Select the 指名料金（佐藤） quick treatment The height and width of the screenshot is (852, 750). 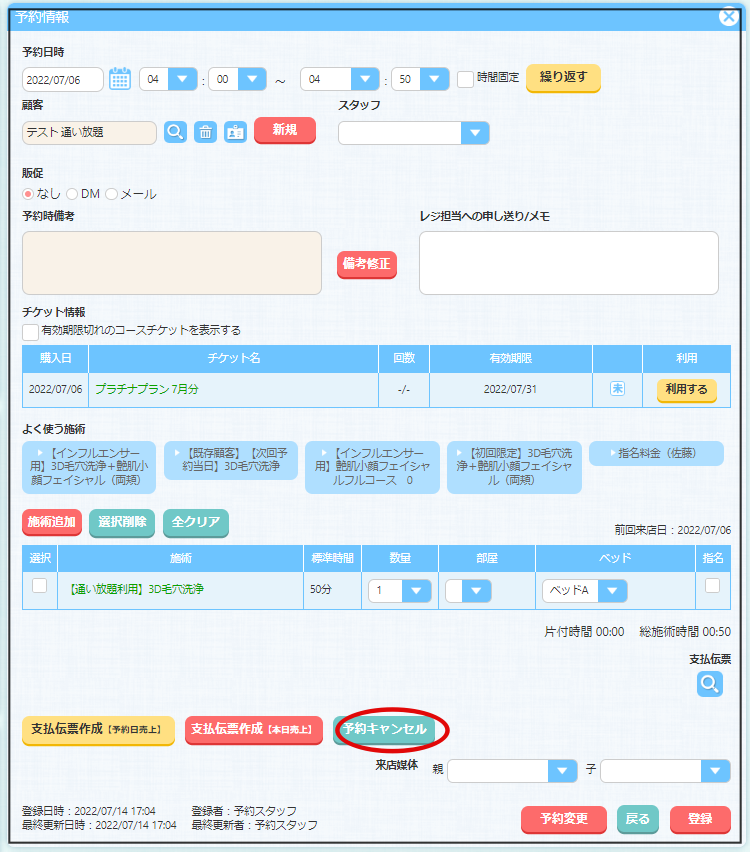coord(656,454)
